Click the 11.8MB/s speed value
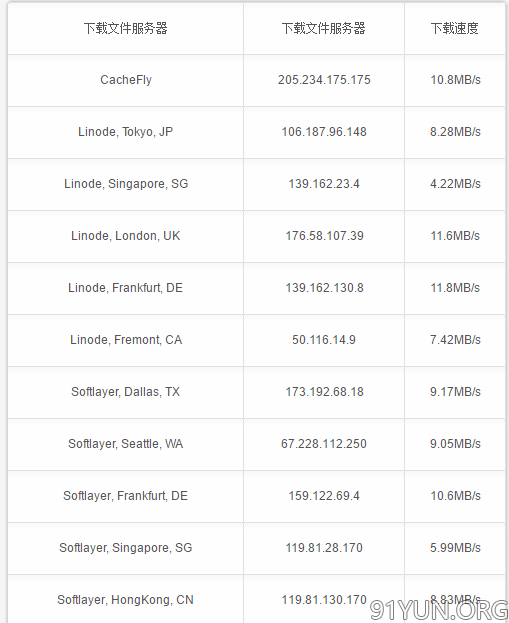The image size is (509, 623). [455, 288]
